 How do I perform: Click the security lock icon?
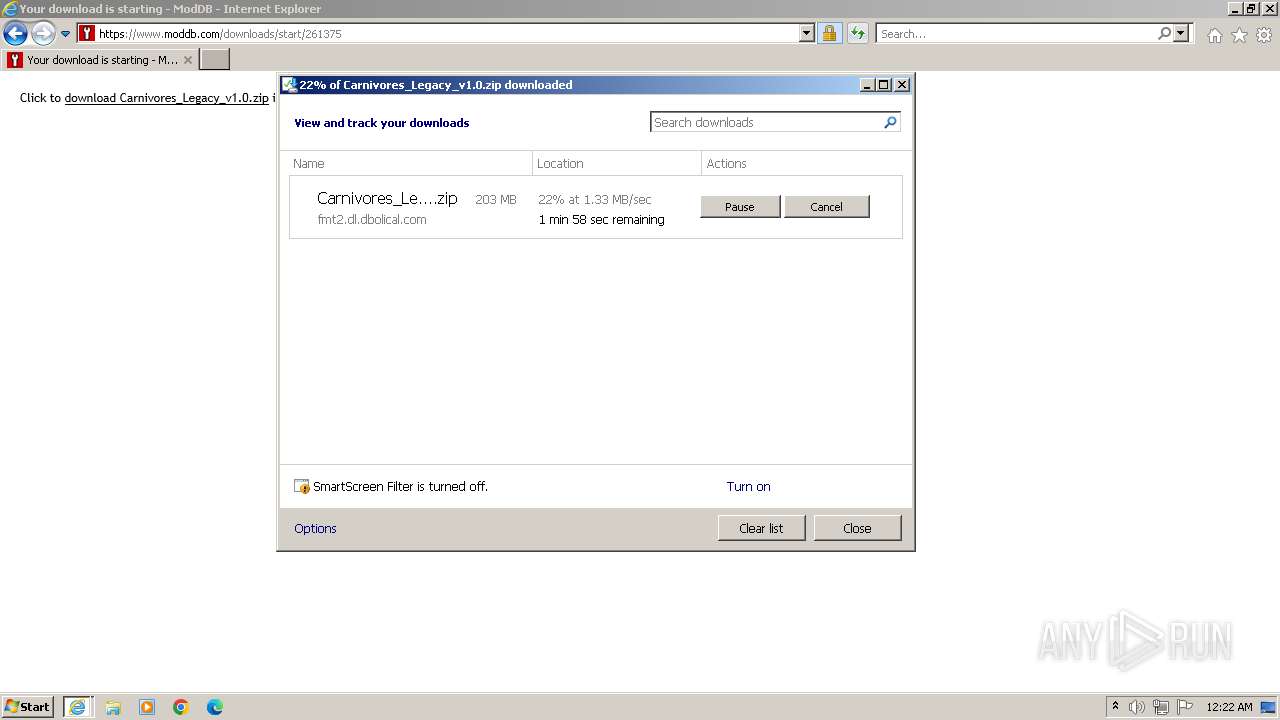coord(829,33)
